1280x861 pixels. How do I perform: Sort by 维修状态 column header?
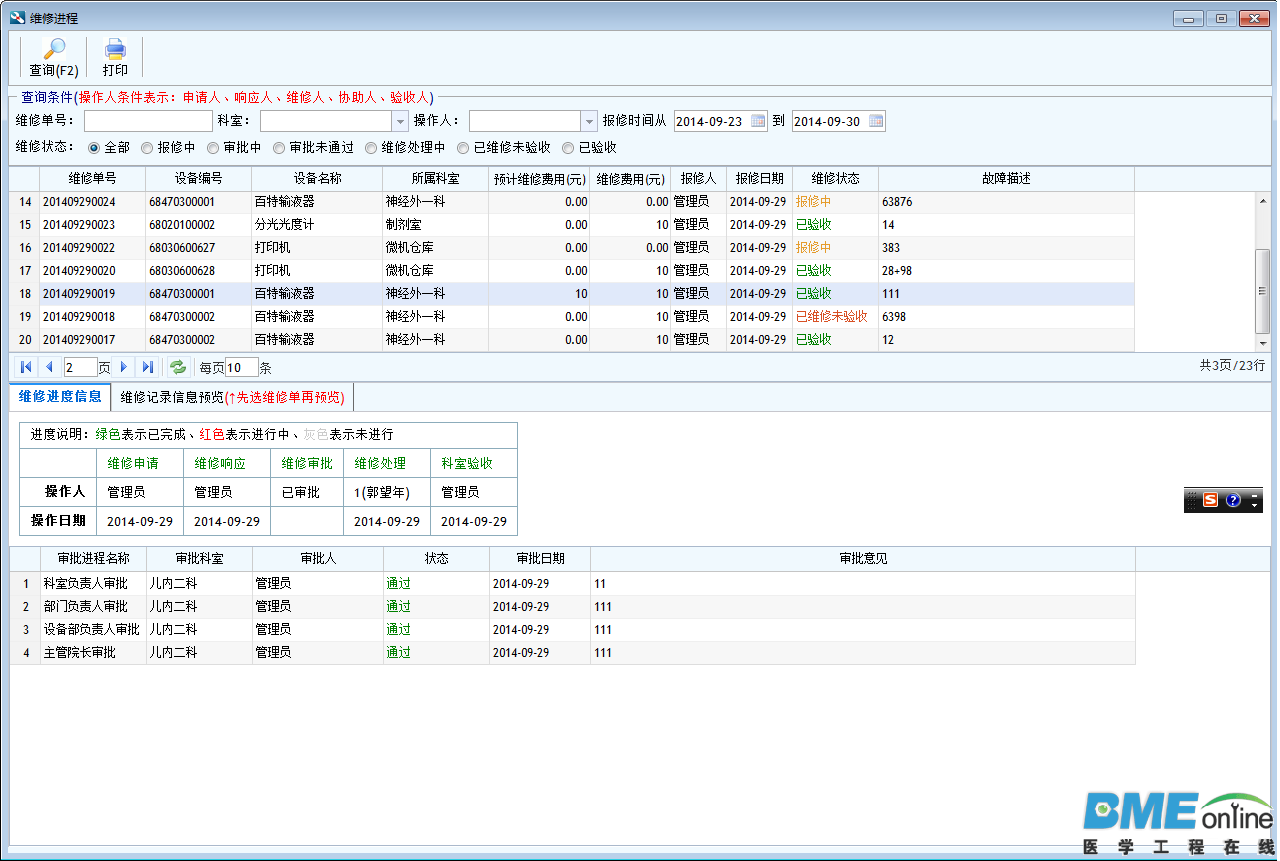pyautogui.click(x=835, y=178)
